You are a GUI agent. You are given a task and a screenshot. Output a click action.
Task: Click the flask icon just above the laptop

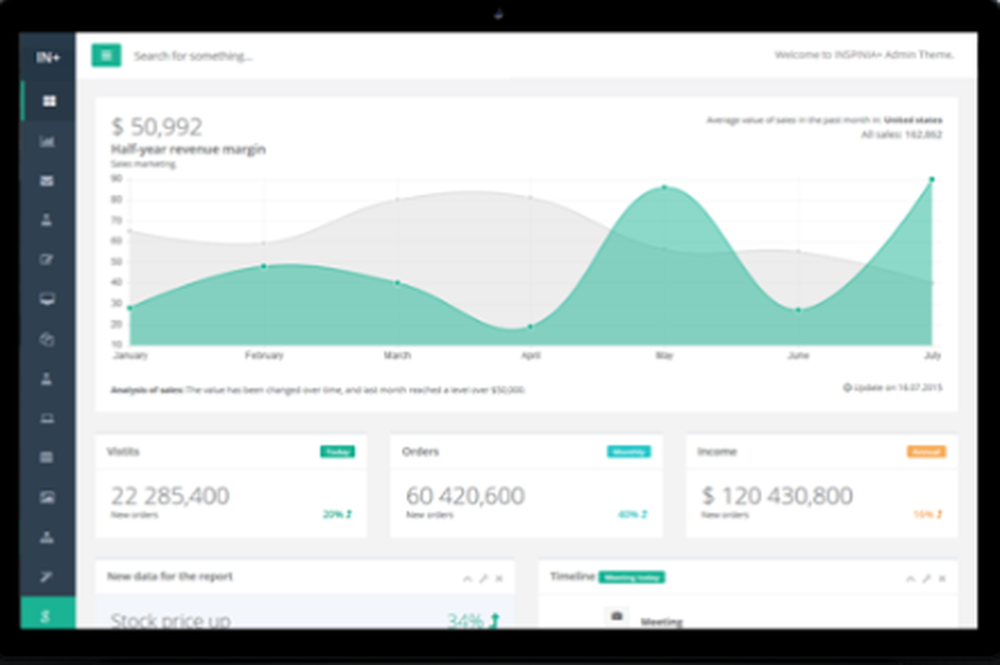47,379
